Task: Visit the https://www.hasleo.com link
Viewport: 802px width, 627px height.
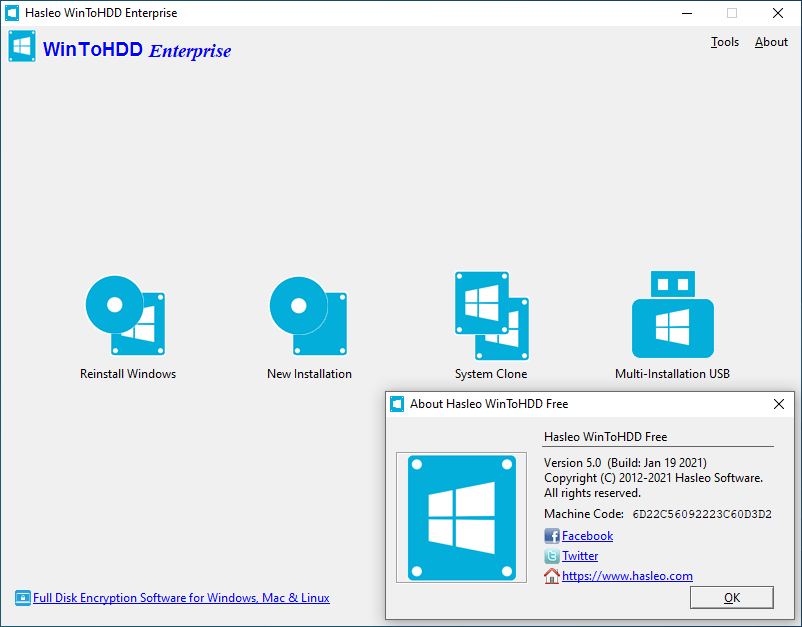Action: point(627,576)
